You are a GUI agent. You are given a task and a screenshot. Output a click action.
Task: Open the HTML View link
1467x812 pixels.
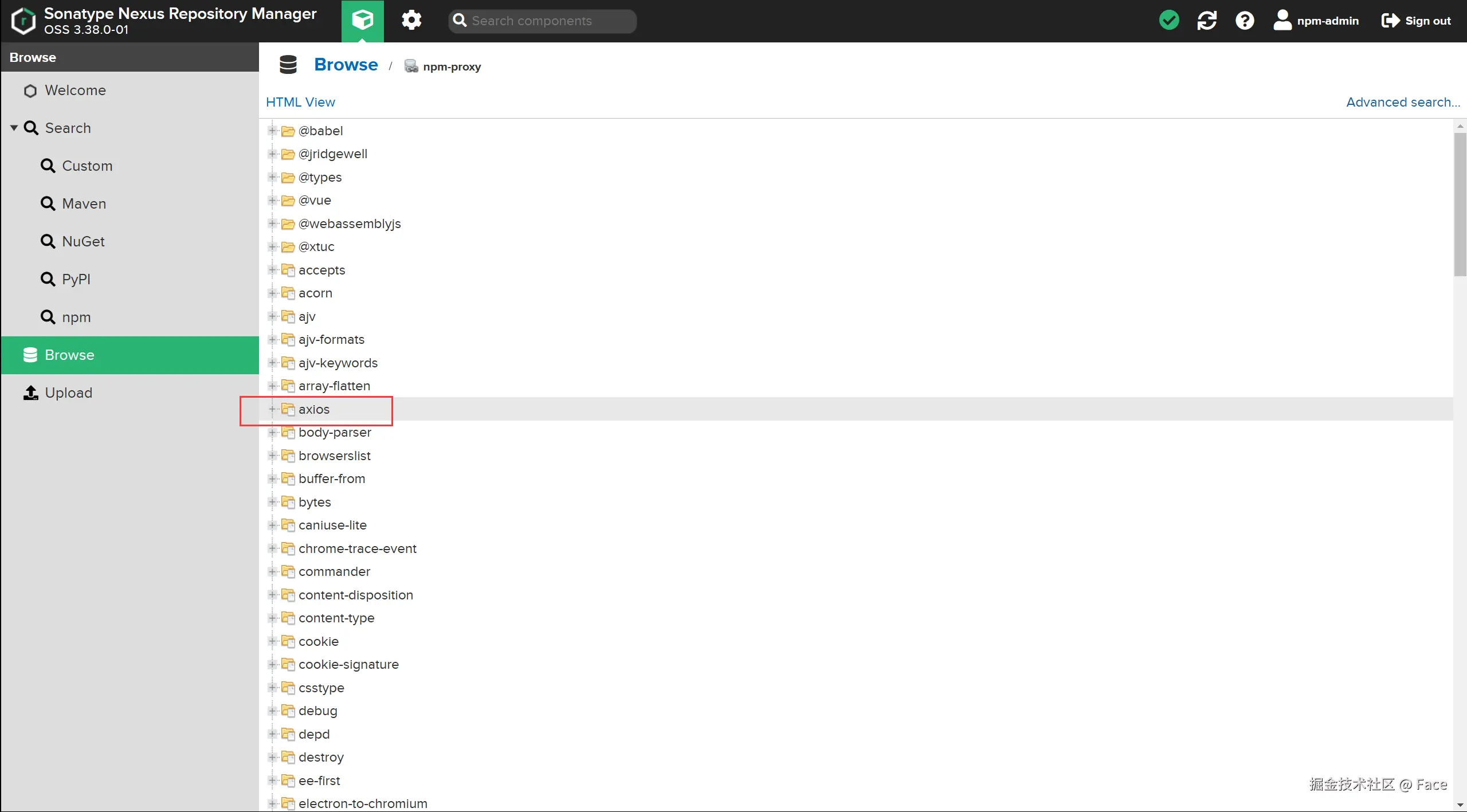(x=300, y=102)
